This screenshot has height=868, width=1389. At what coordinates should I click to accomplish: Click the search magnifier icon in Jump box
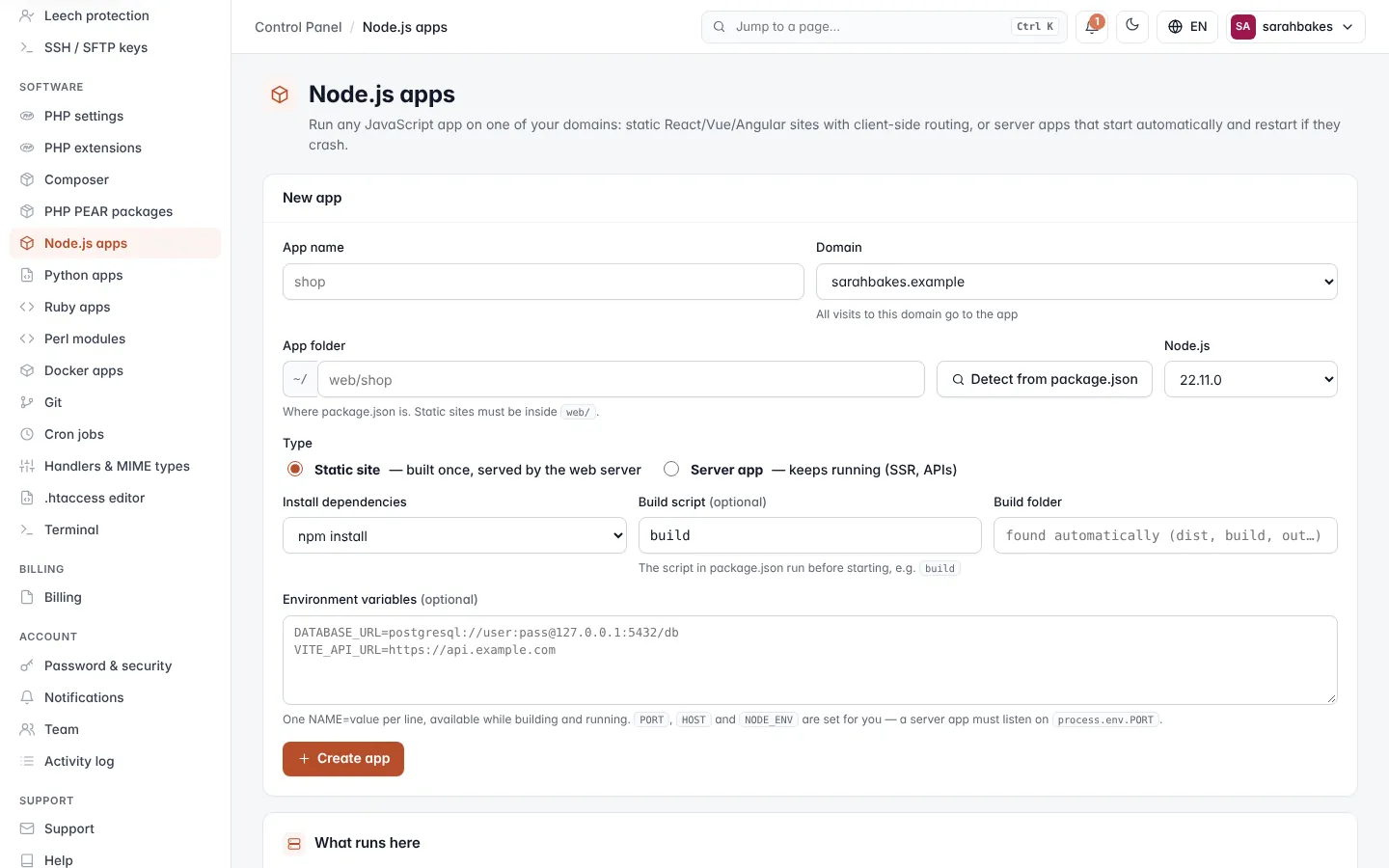coord(719,27)
